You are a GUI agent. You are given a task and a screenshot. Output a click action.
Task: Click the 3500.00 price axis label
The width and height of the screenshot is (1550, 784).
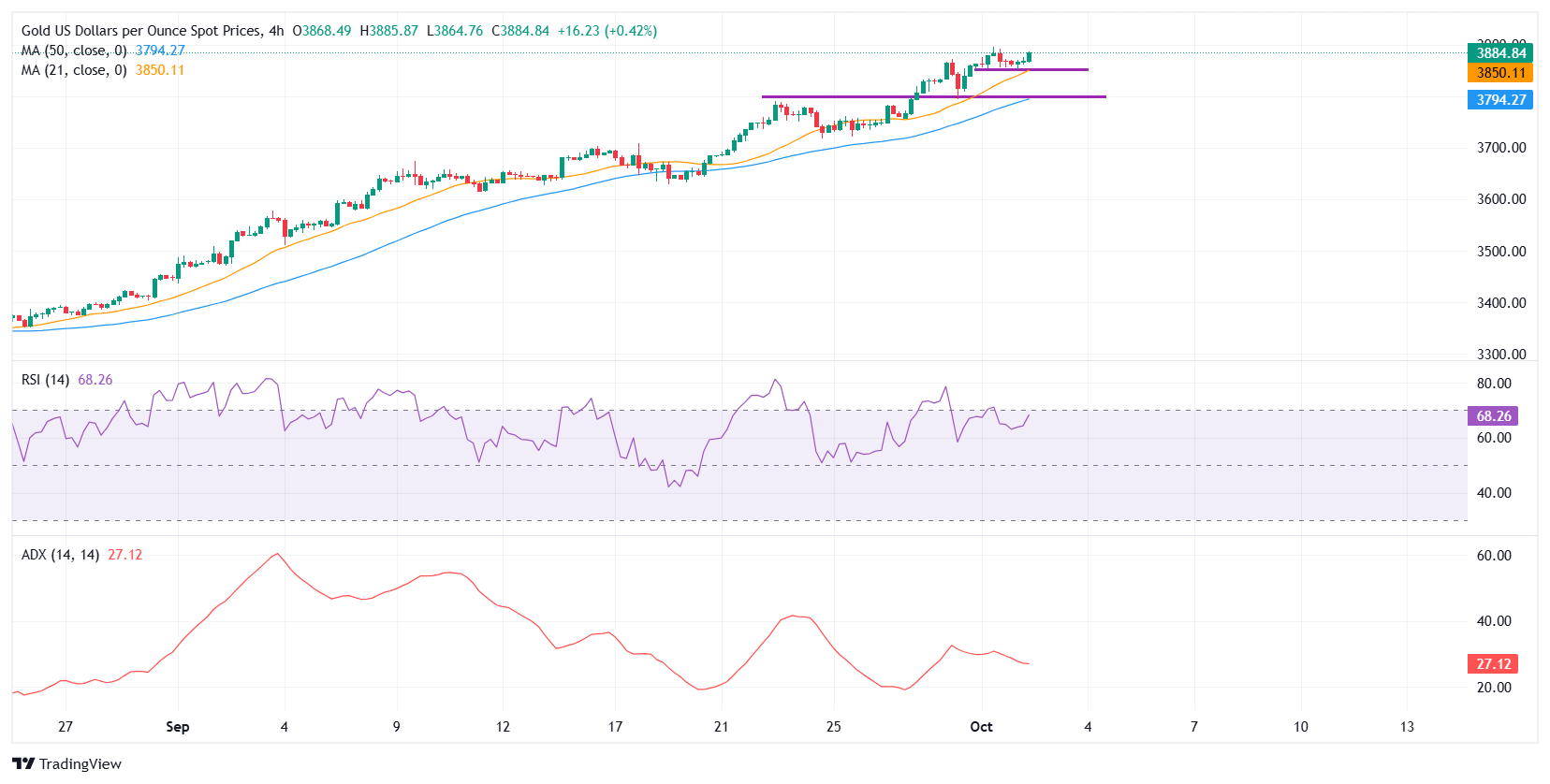pos(1500,252)
